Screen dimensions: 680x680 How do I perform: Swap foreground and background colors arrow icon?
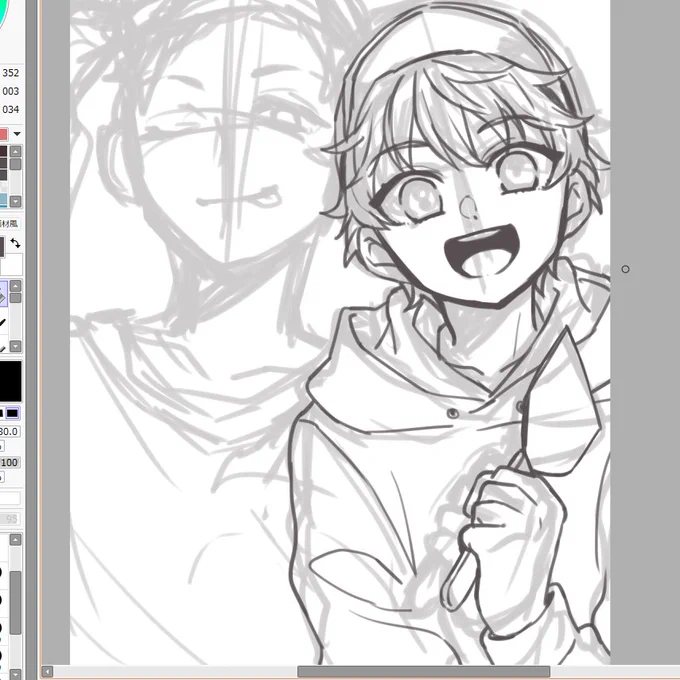coord(15,243)
